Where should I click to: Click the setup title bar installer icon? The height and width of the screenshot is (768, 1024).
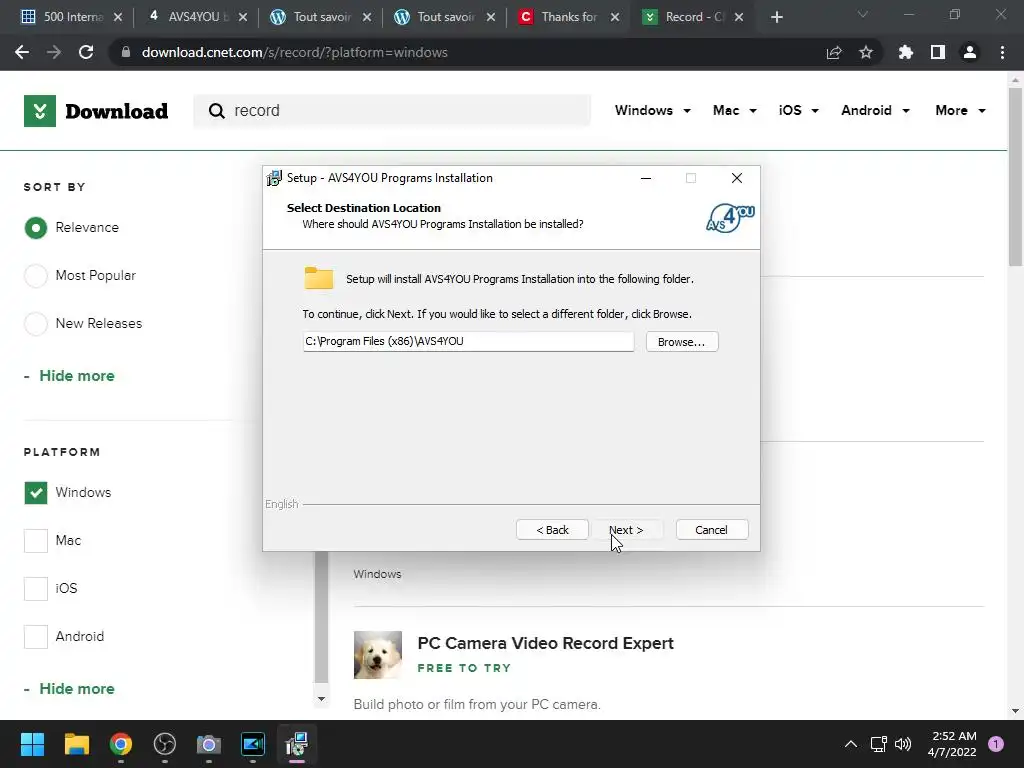pos(274,178)
